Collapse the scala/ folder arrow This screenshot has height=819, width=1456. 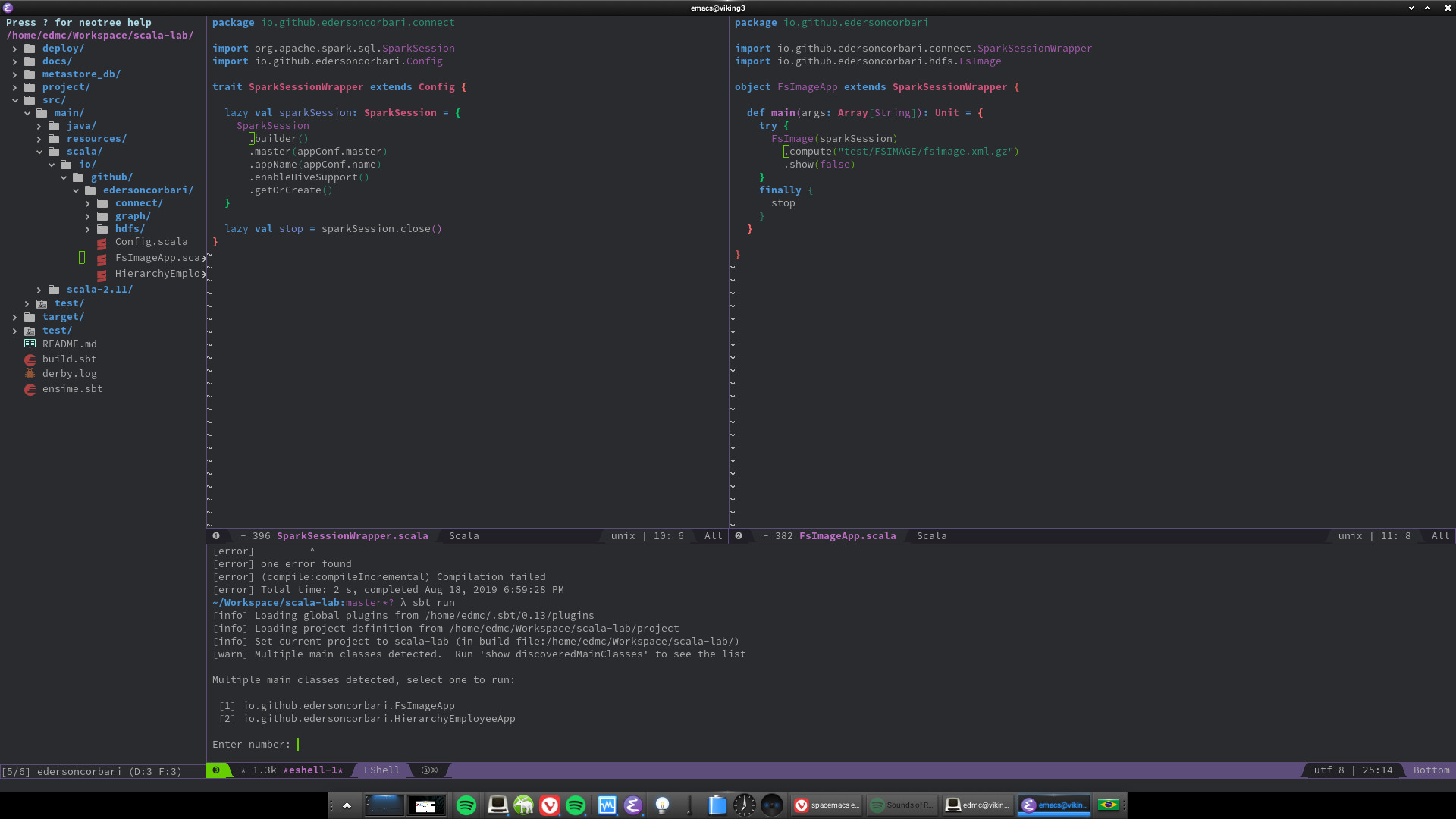(39, 152)
